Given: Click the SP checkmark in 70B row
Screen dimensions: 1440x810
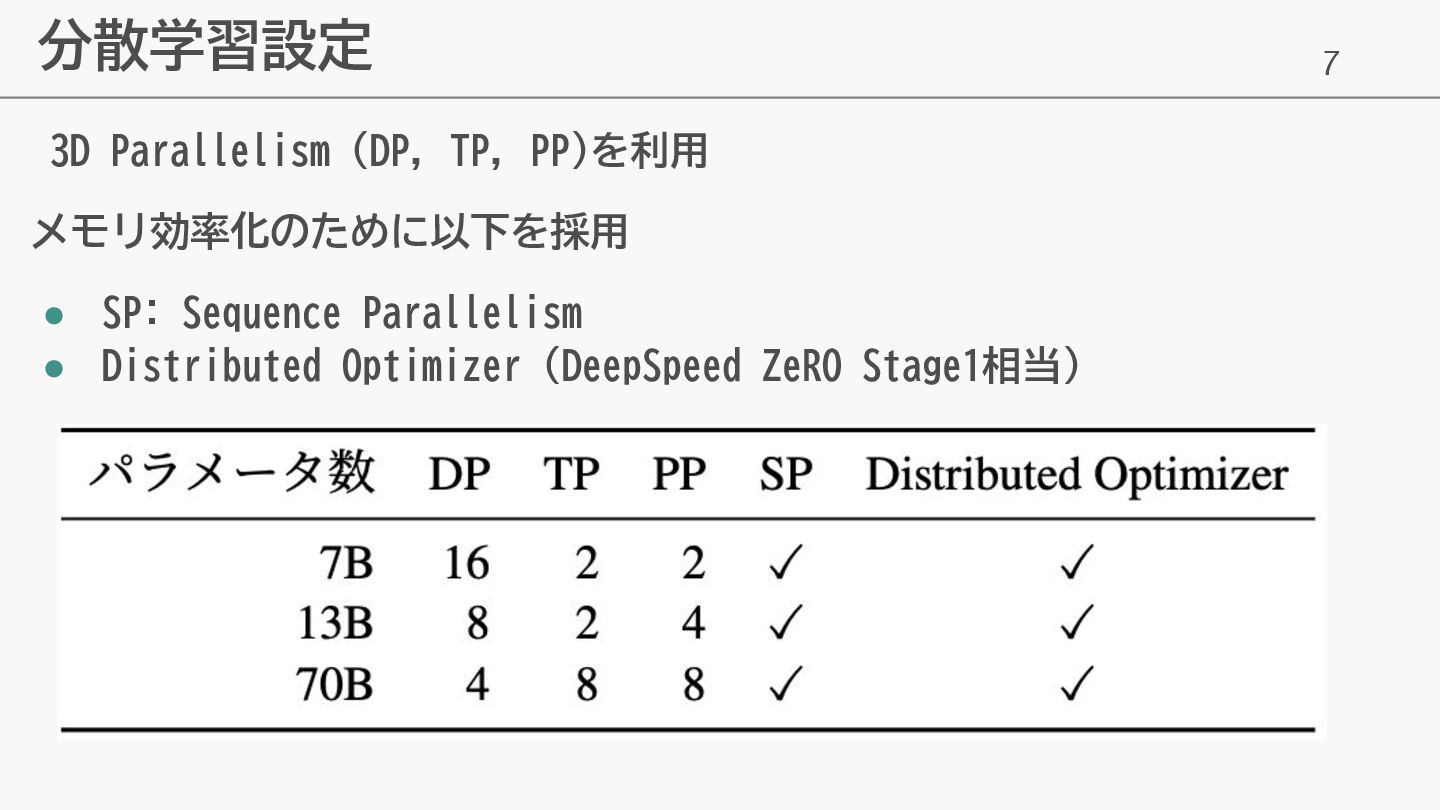Looking at the screenshot, I should (785, 685).
